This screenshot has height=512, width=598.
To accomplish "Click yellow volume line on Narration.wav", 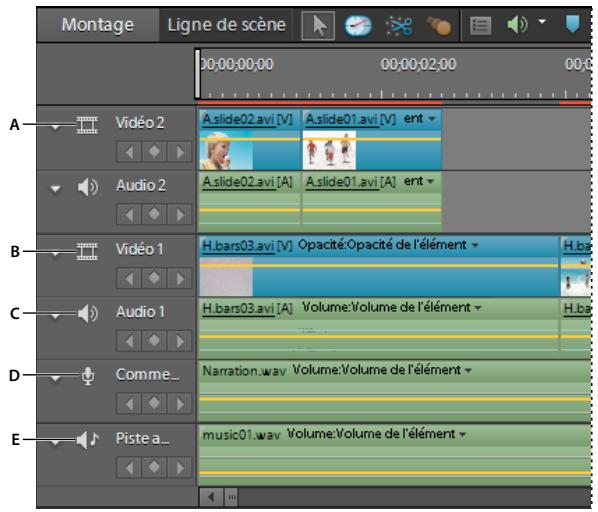I will point(395,399).
